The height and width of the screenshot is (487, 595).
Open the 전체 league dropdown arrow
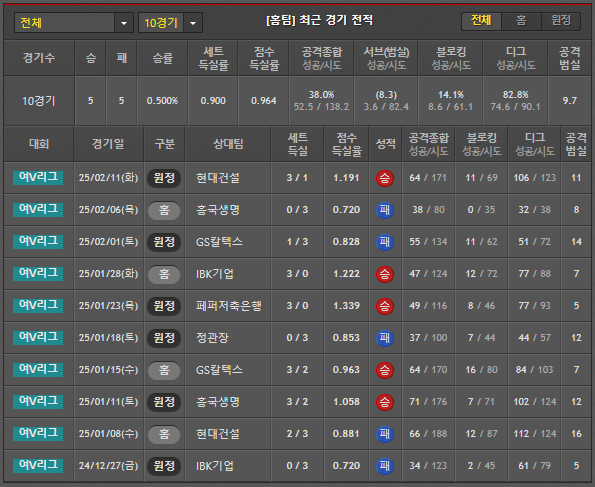click(x=124, y=23)
